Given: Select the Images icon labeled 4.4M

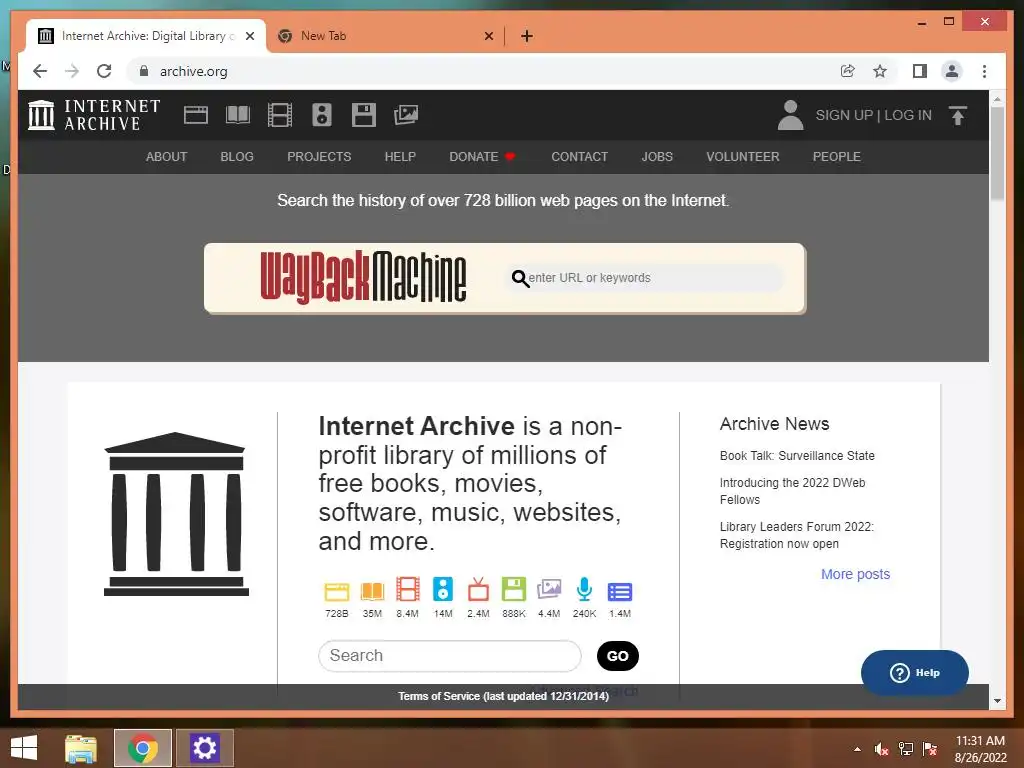Looking at the screenshot, I should (x=549, y=589).
